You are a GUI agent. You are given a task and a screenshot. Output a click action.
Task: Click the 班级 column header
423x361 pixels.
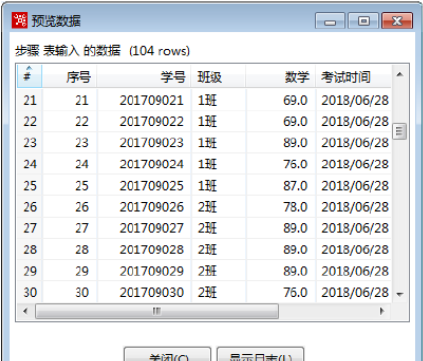pyautogui.click(x=219, y=77)
